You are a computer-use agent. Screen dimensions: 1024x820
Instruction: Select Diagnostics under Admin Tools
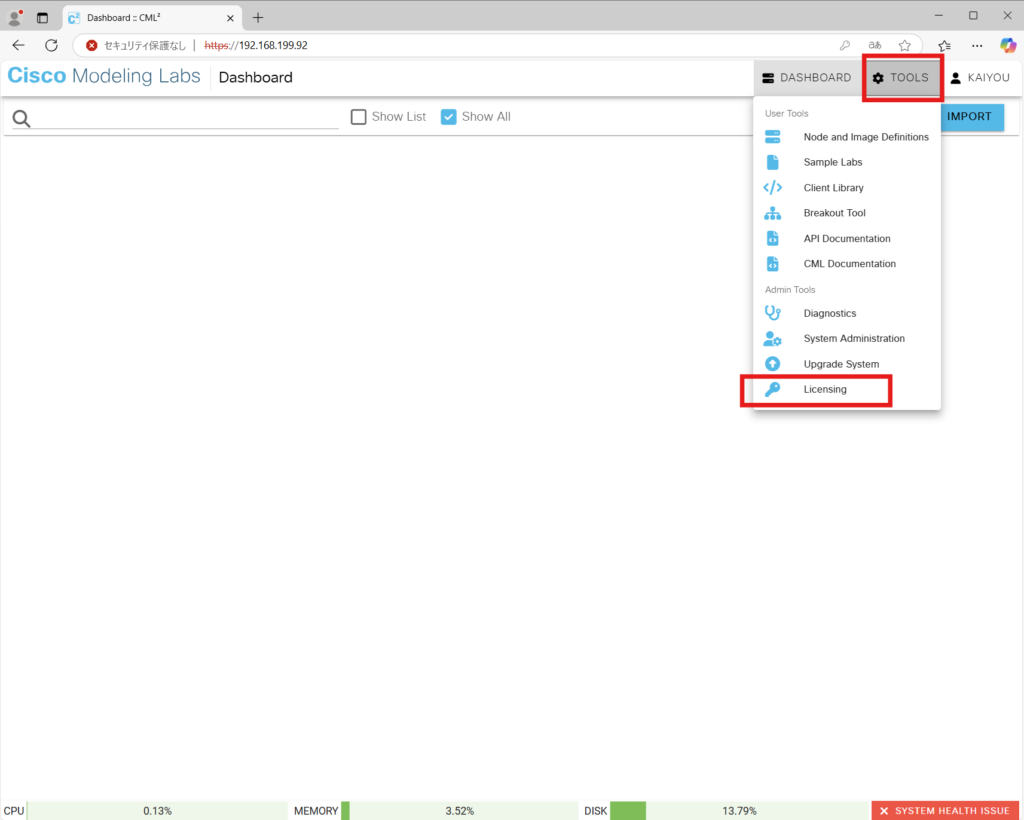click(x=847, y=313)
